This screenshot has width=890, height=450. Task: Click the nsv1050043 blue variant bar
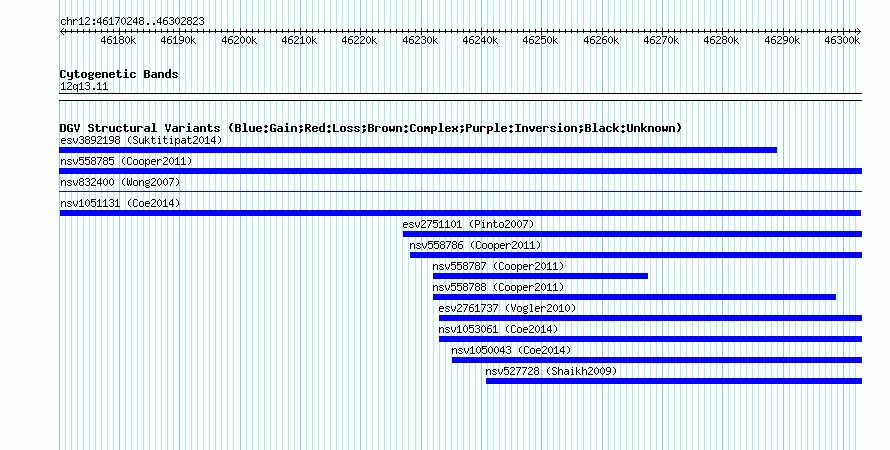657,360
